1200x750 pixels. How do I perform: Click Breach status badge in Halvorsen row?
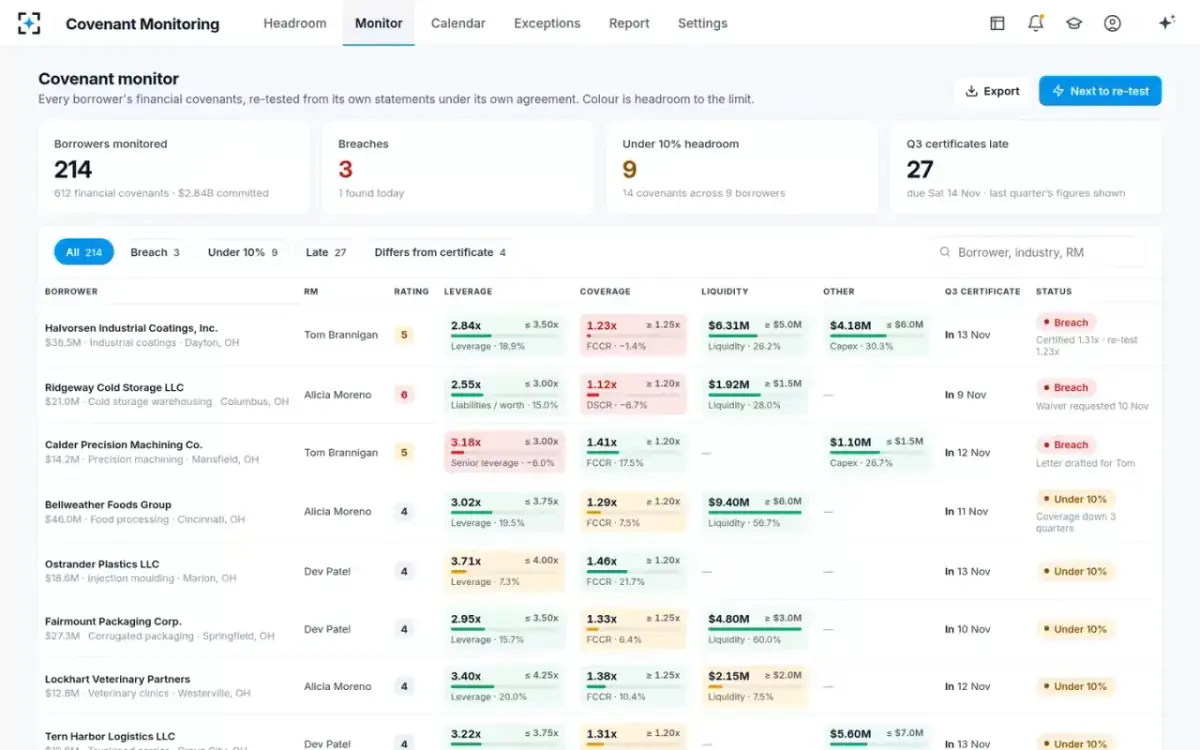coord(1066,323)
